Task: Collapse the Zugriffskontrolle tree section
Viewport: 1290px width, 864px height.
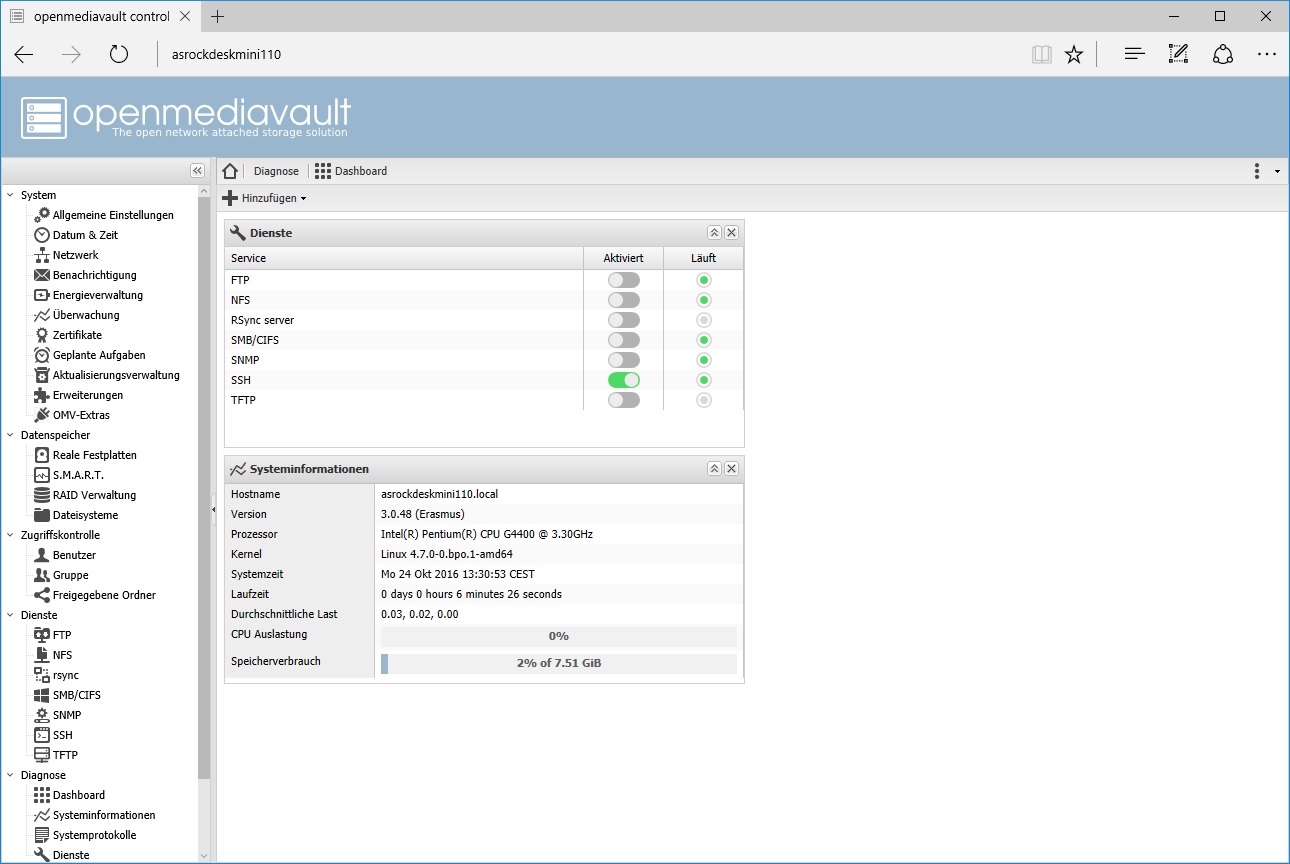Action: point(10,535)
